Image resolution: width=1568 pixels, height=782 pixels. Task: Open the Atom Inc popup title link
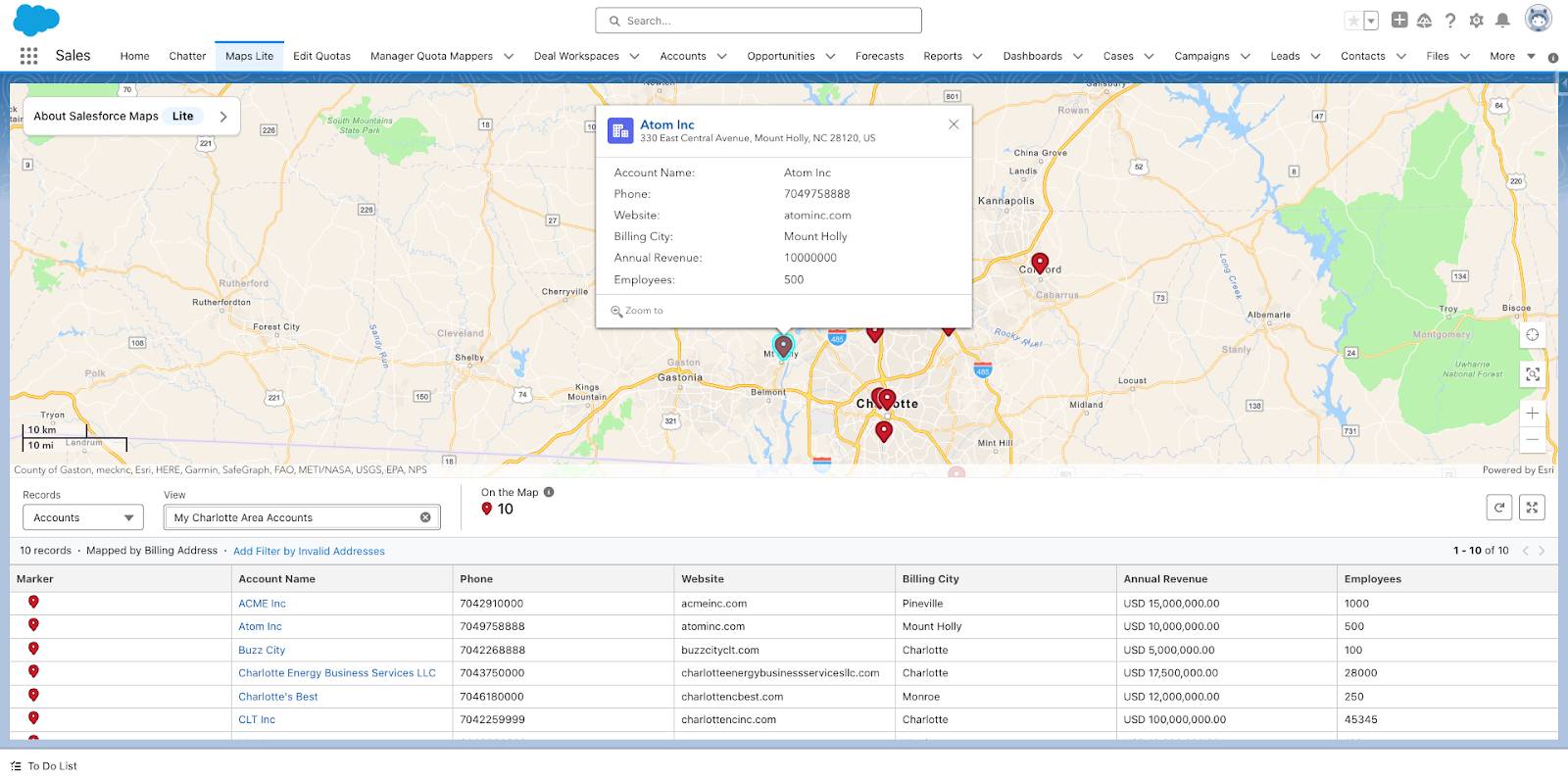pos(666,124)
